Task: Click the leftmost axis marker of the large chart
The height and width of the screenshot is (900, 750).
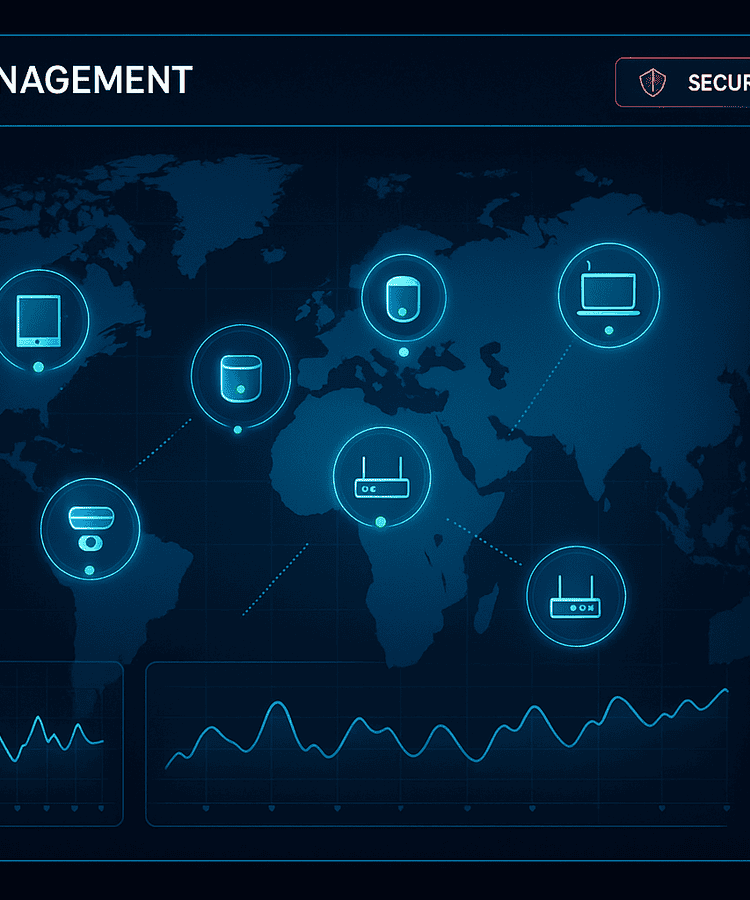Action: (206, 807)
